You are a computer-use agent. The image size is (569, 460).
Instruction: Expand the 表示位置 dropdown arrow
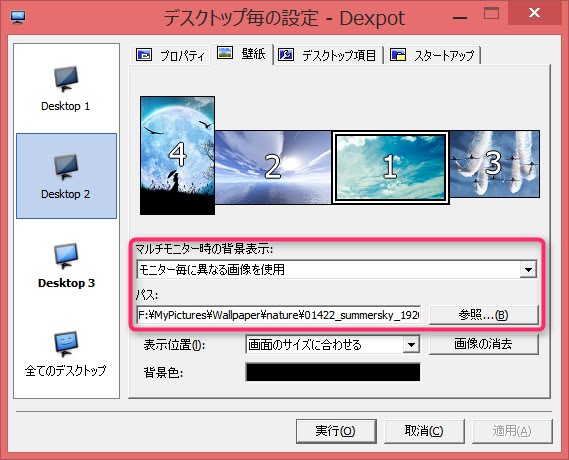pos(411,344)
